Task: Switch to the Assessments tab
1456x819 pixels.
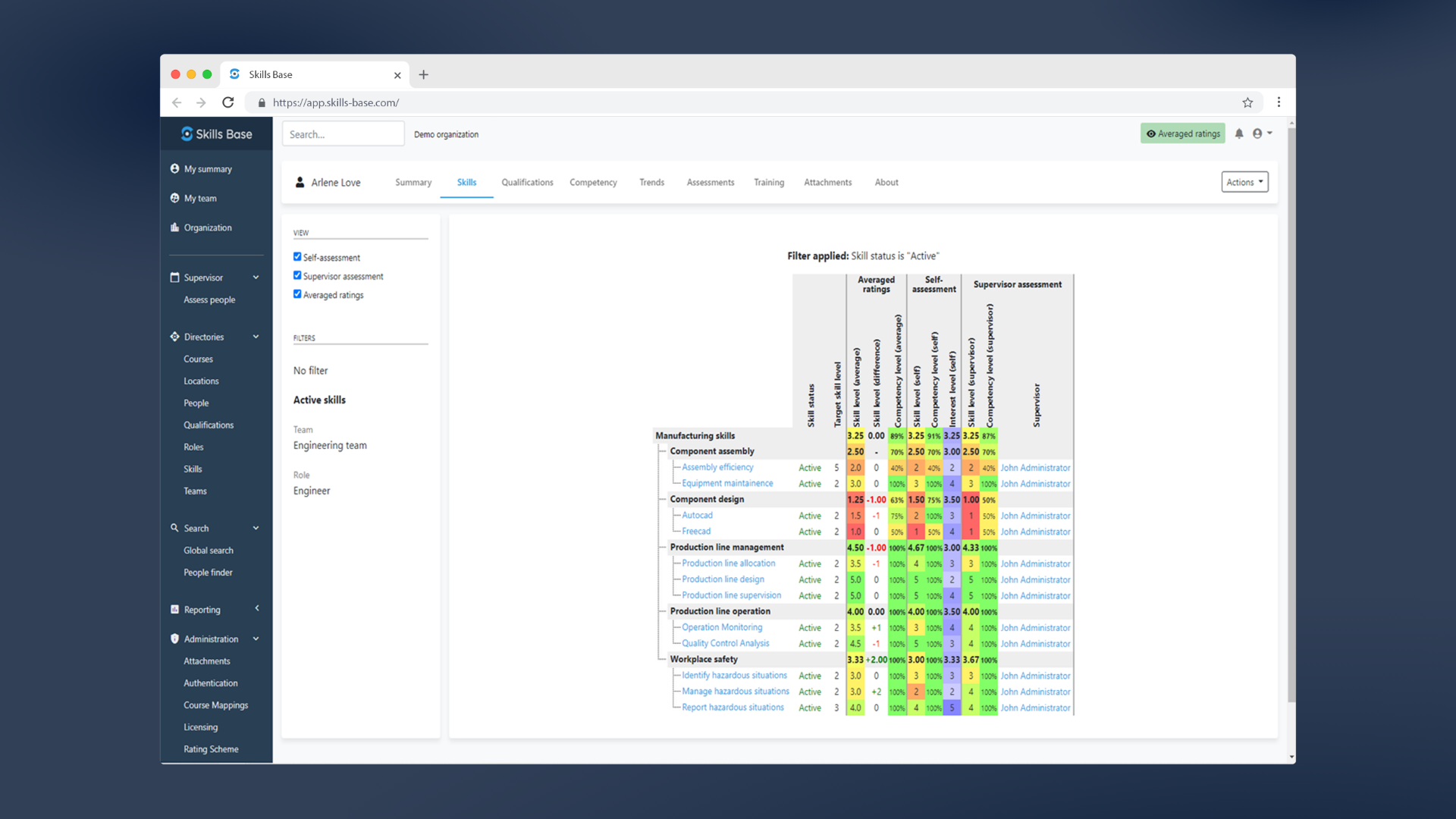Action: [x=711, y=182]
